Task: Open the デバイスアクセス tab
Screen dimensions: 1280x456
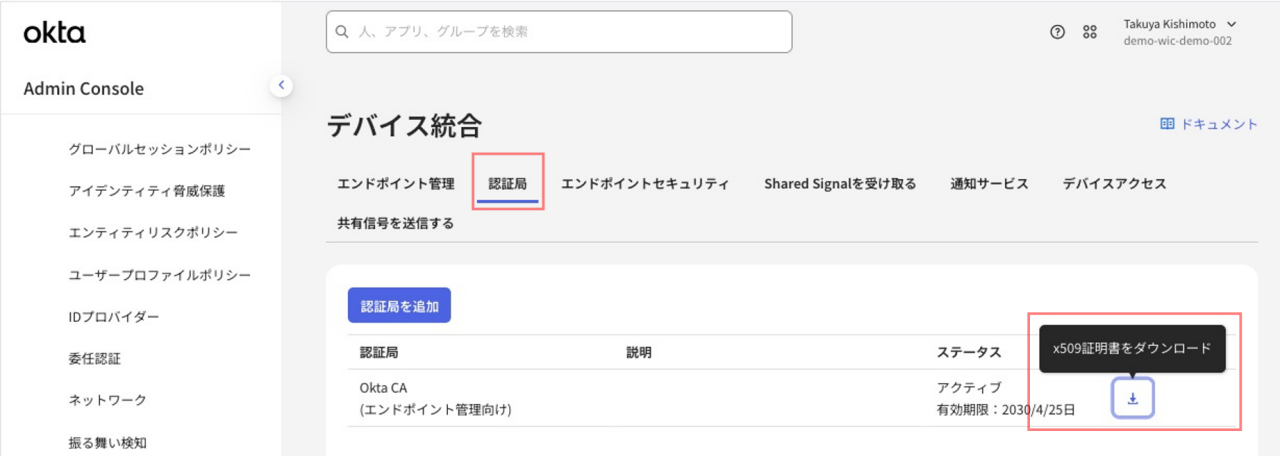Action: point(1114,184)
